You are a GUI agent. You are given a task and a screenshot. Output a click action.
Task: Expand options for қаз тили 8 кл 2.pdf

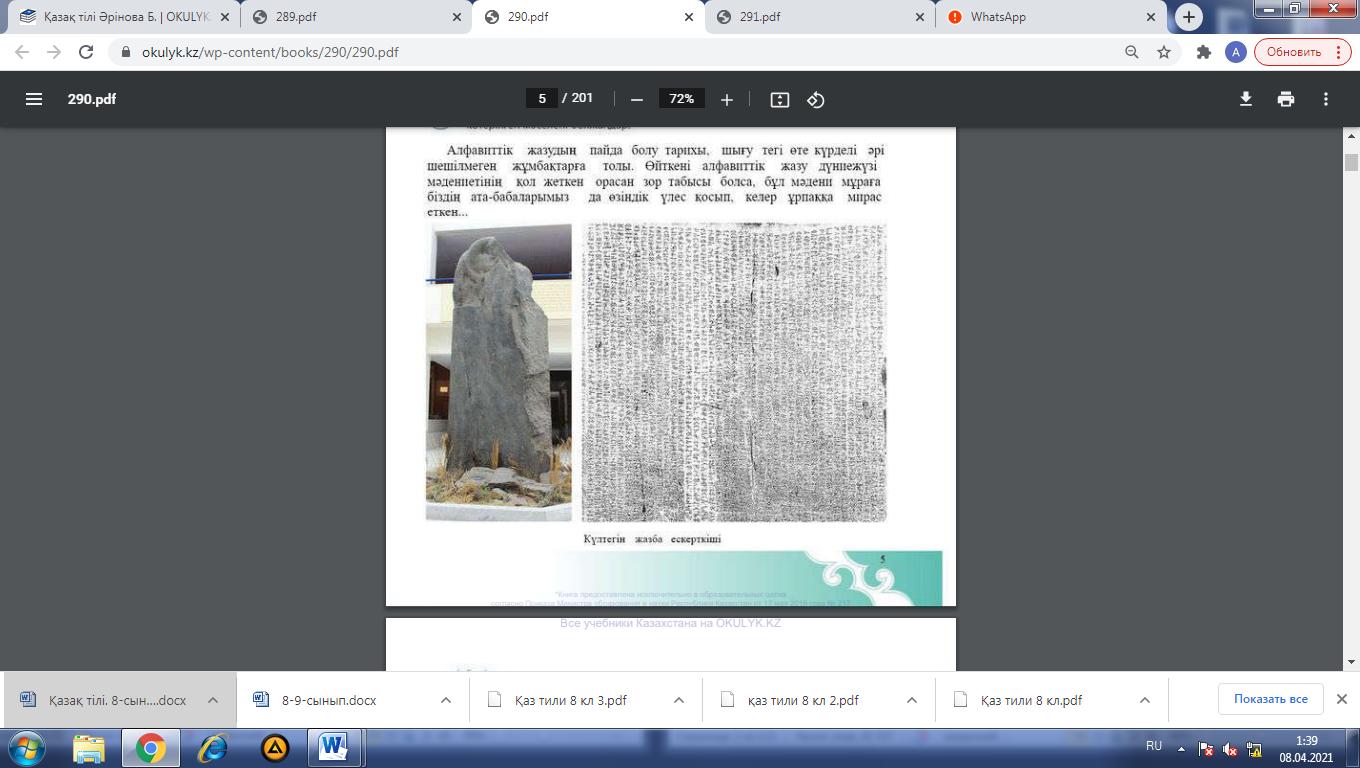pyautogui.click(x=911, y=700)
